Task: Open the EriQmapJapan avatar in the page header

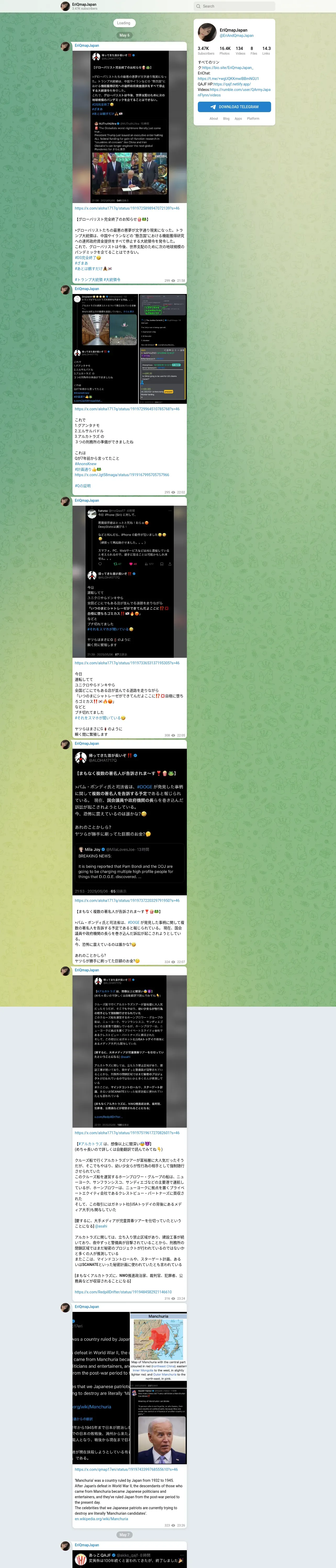Action: (65, 6)
